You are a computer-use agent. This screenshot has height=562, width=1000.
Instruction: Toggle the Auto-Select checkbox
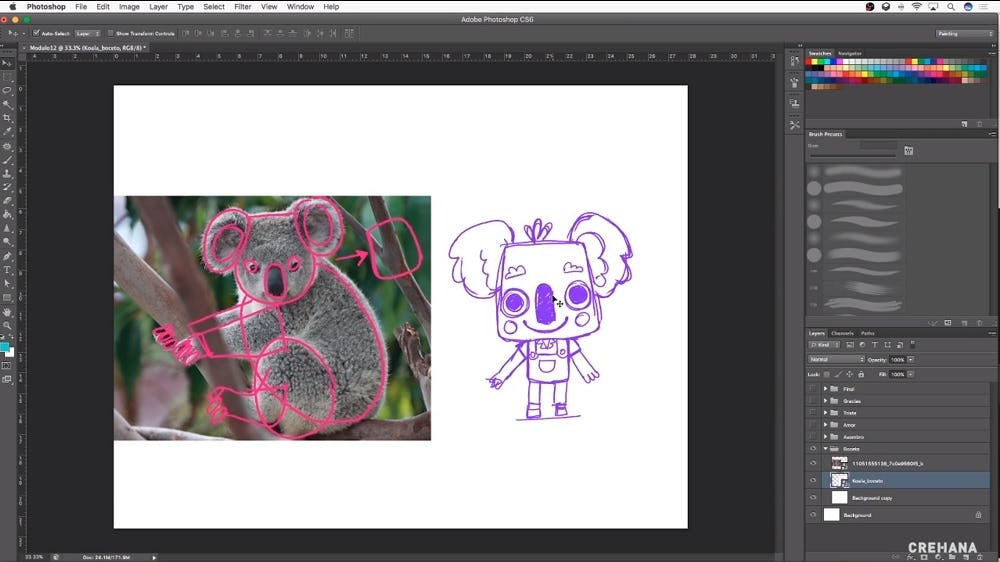coord(36,33)
